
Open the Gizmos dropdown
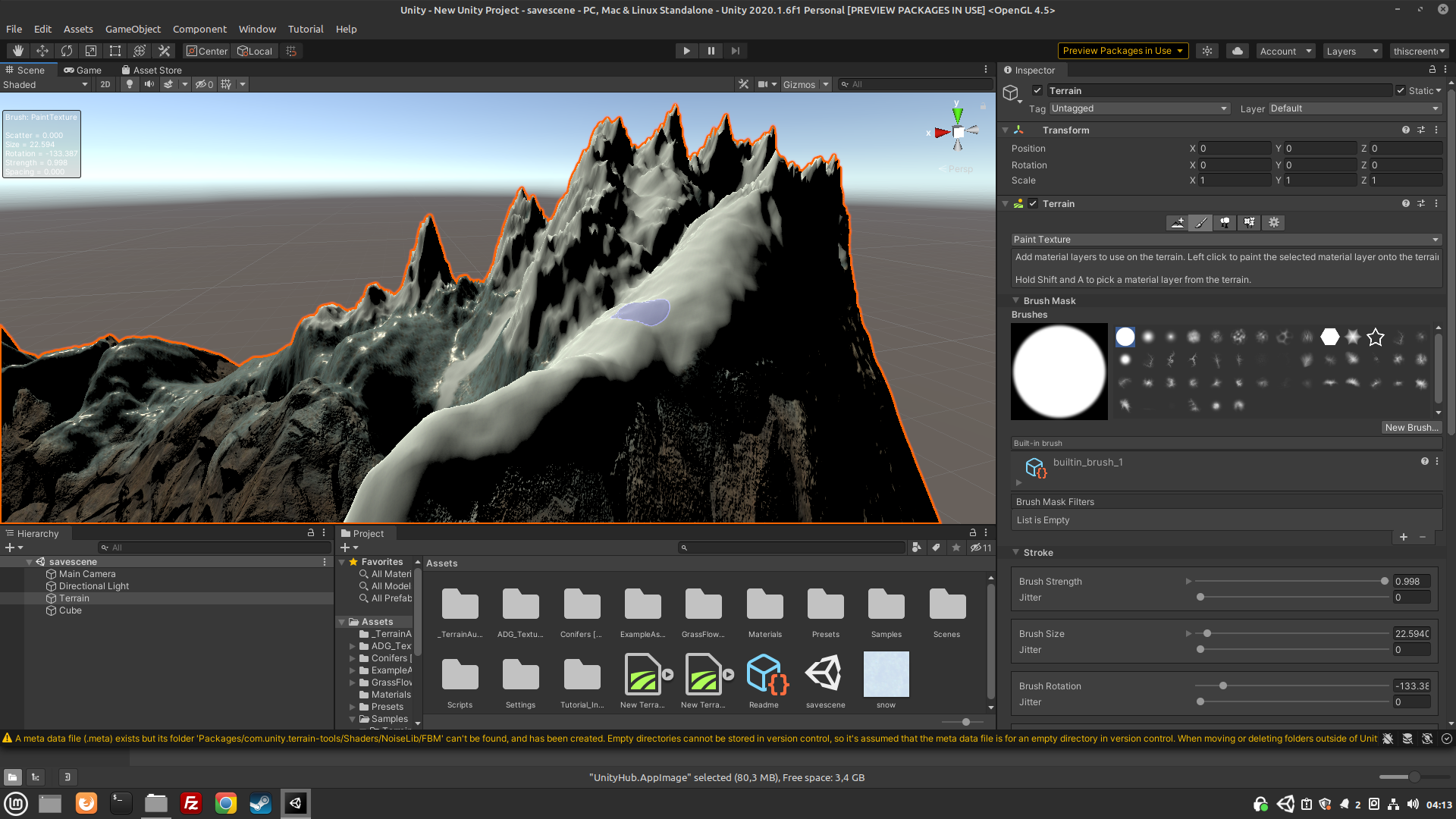(805, 84)
